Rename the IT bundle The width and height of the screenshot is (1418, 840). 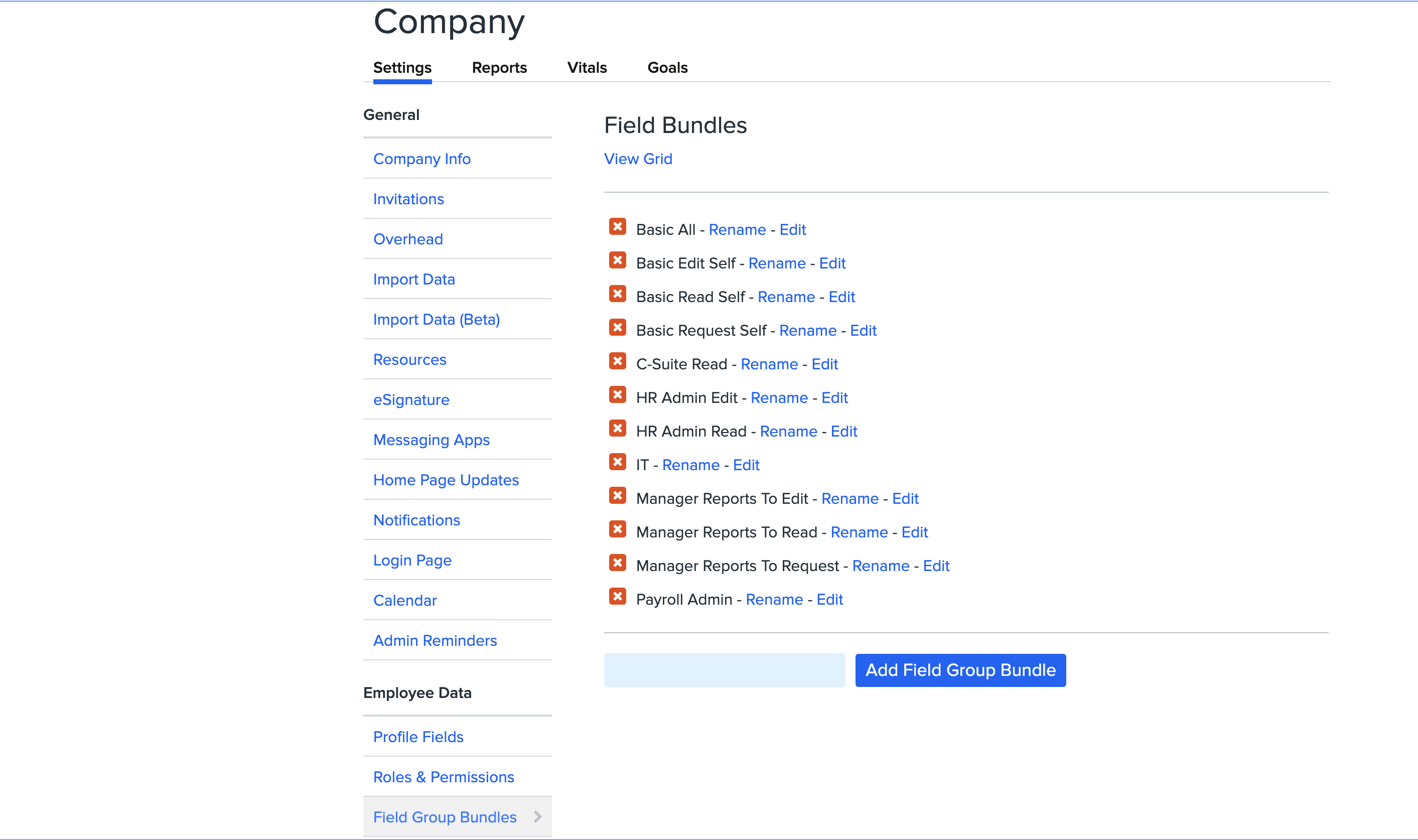(x=690, y=465)
